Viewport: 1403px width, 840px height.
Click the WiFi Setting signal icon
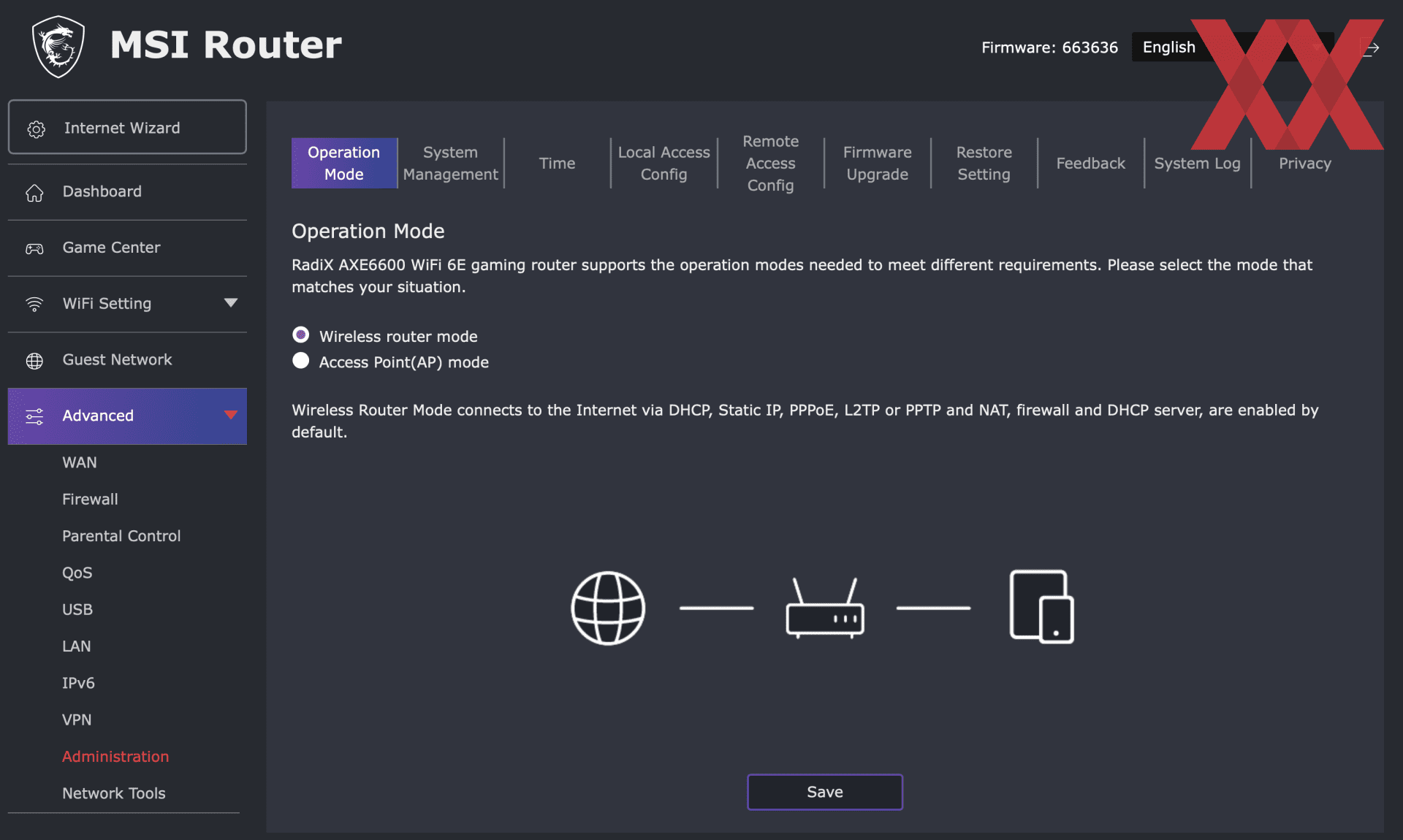pos(34,304)
